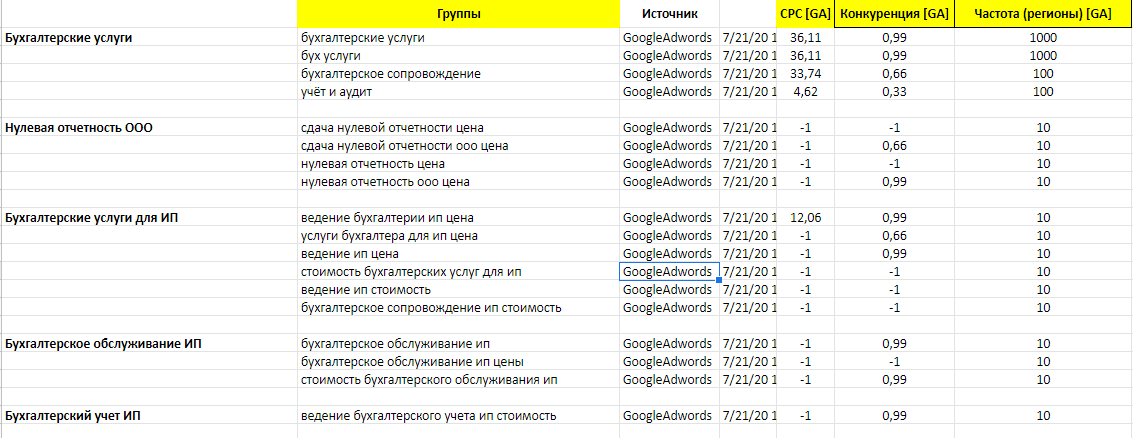The image size is (1133, 438).
Task: Select the cell 'сдача нулевой отчетности цена'
Action: point(458,128)
